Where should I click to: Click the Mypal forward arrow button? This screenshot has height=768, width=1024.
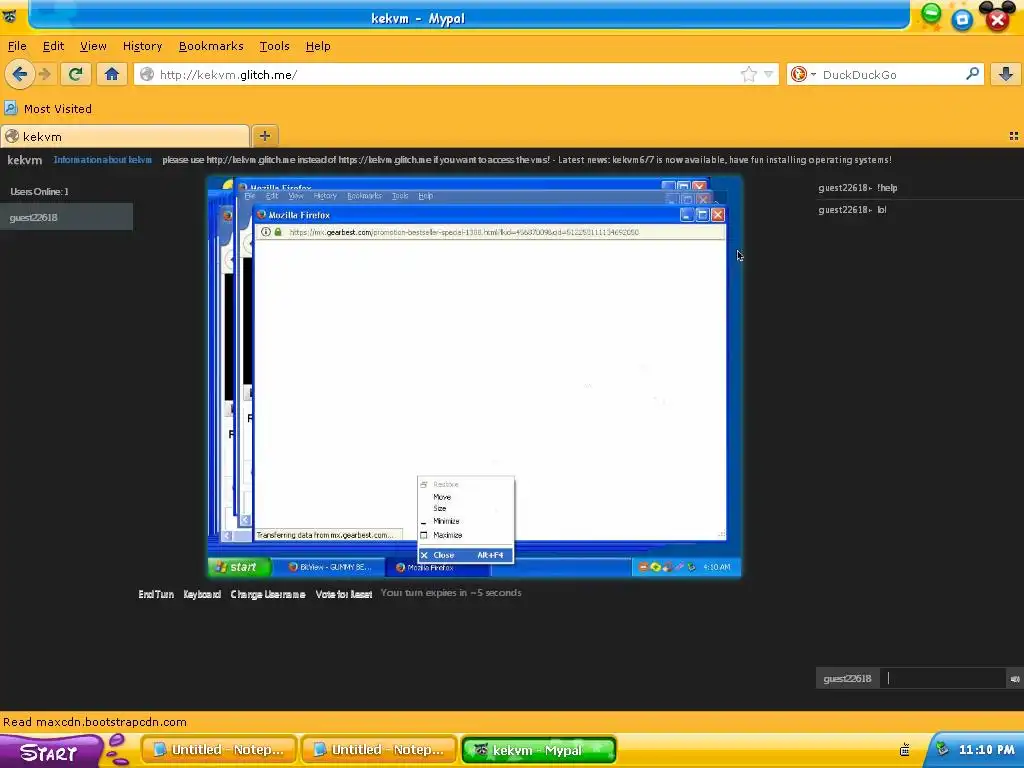point(45,74)
